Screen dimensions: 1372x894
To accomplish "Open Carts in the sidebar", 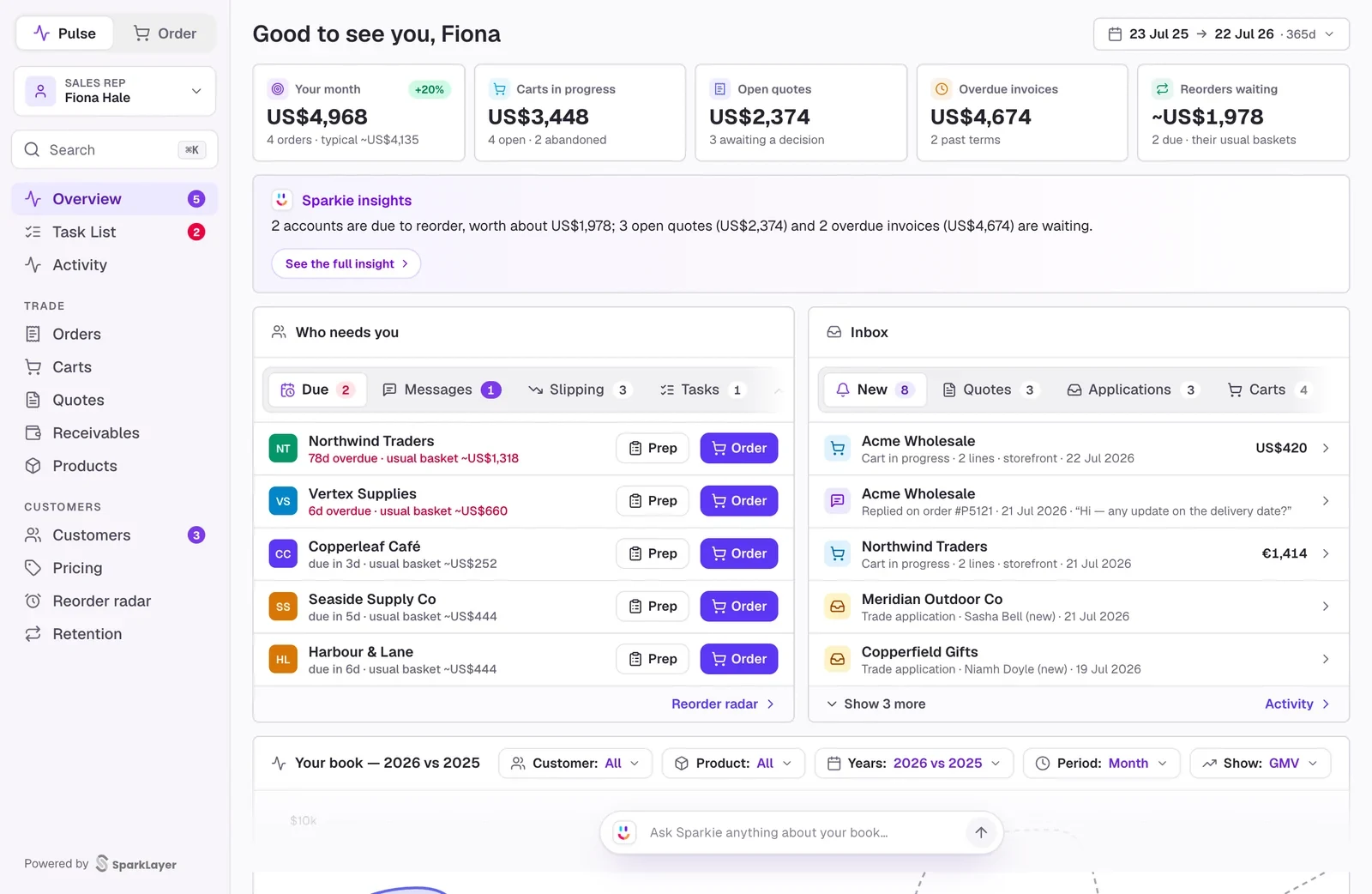I will tap(114, 367).
